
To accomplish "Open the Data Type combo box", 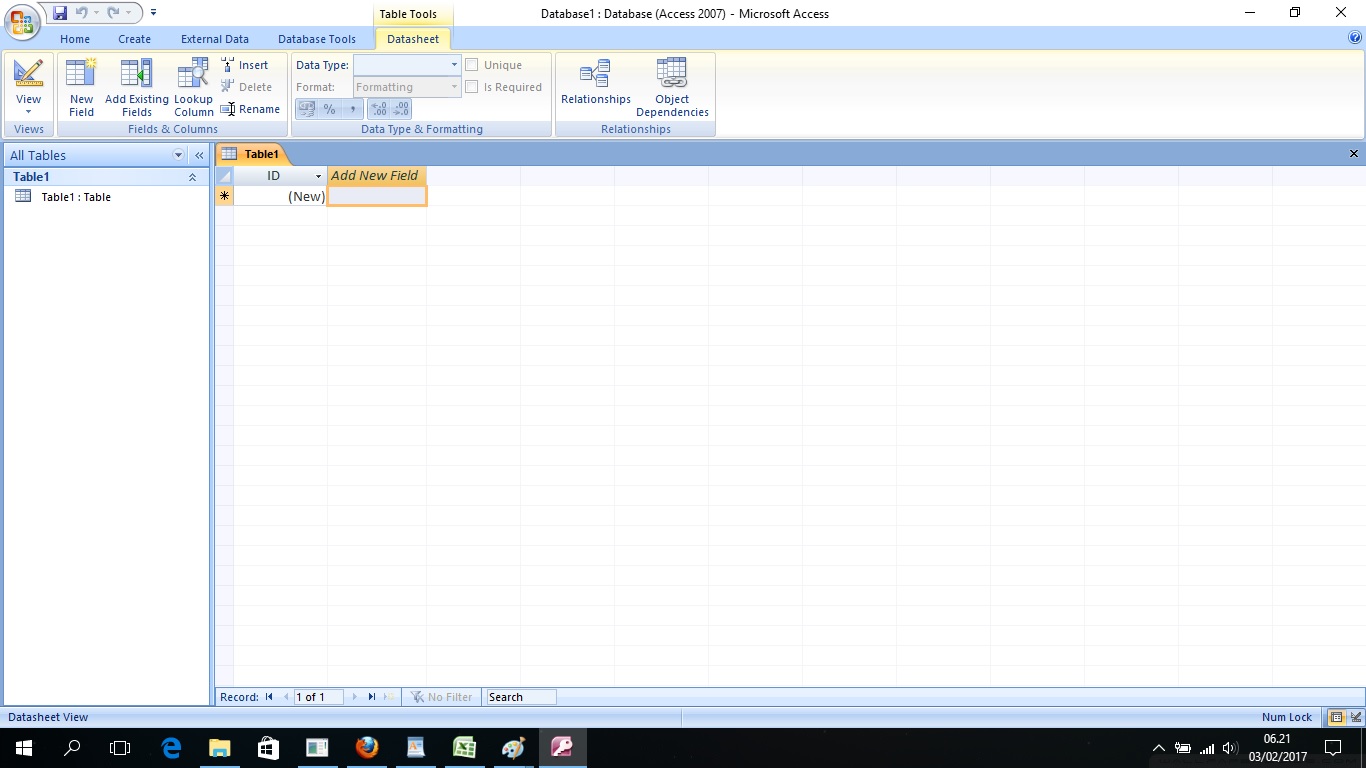I will pos(407,65).
